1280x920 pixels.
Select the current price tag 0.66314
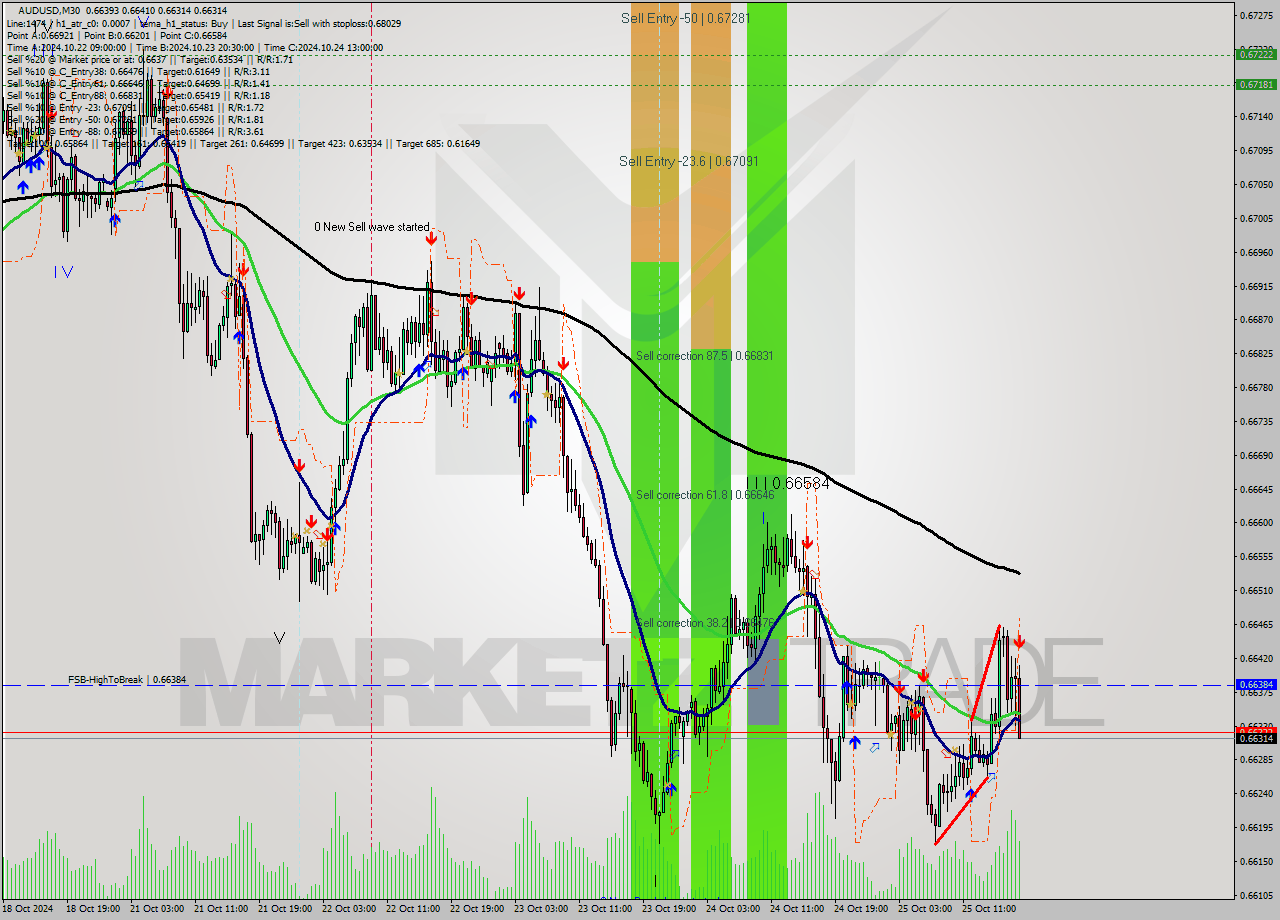coord(1256,738)
